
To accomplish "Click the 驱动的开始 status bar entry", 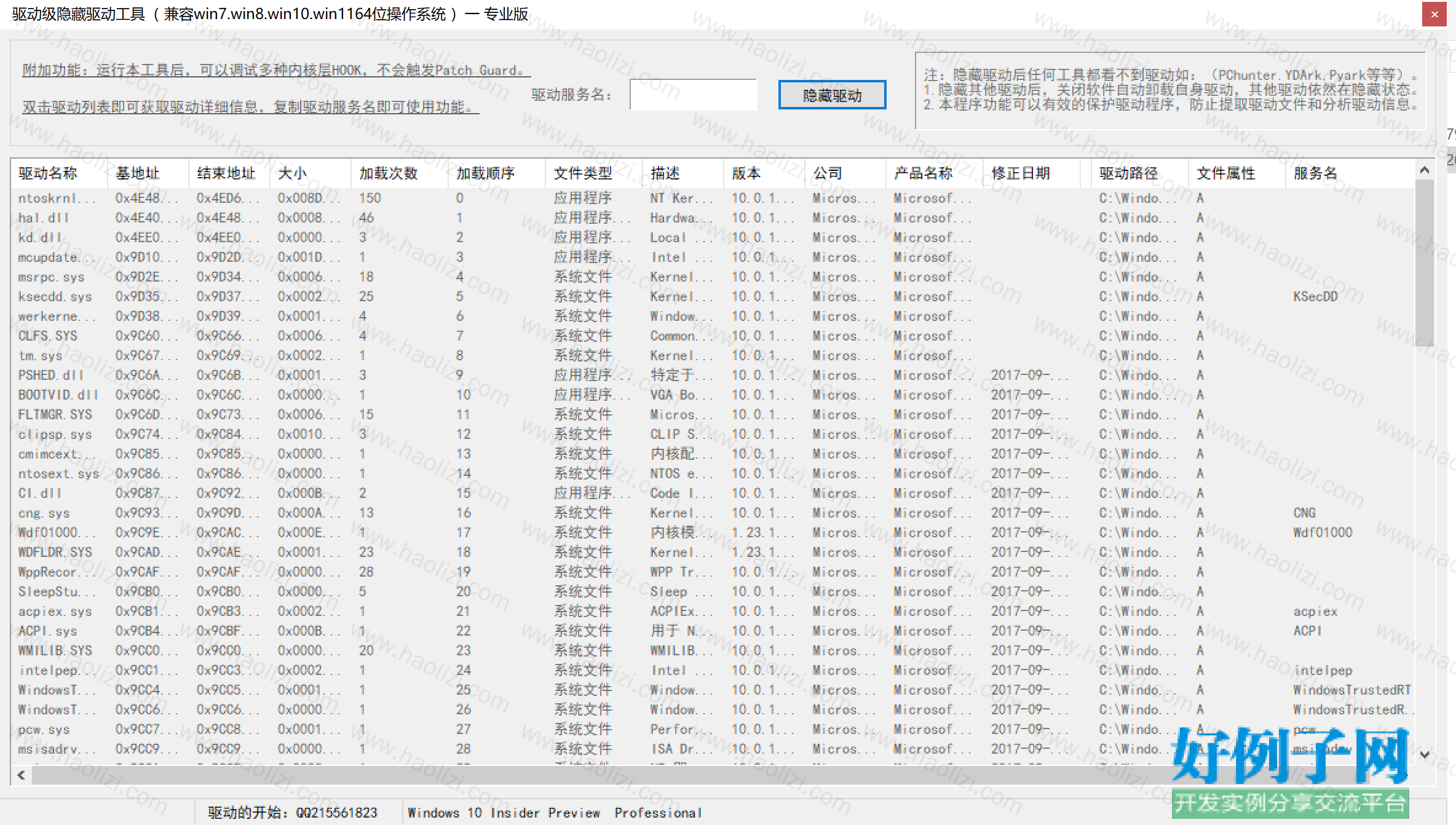I will click(293, 813).
